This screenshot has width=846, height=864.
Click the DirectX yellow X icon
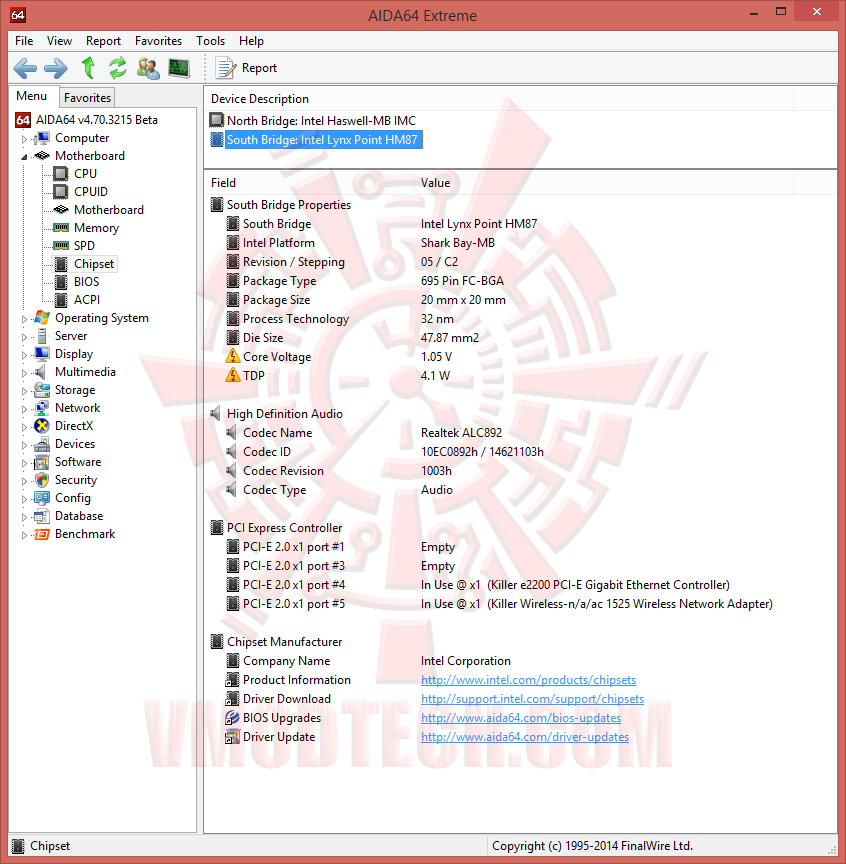[42, 426]
